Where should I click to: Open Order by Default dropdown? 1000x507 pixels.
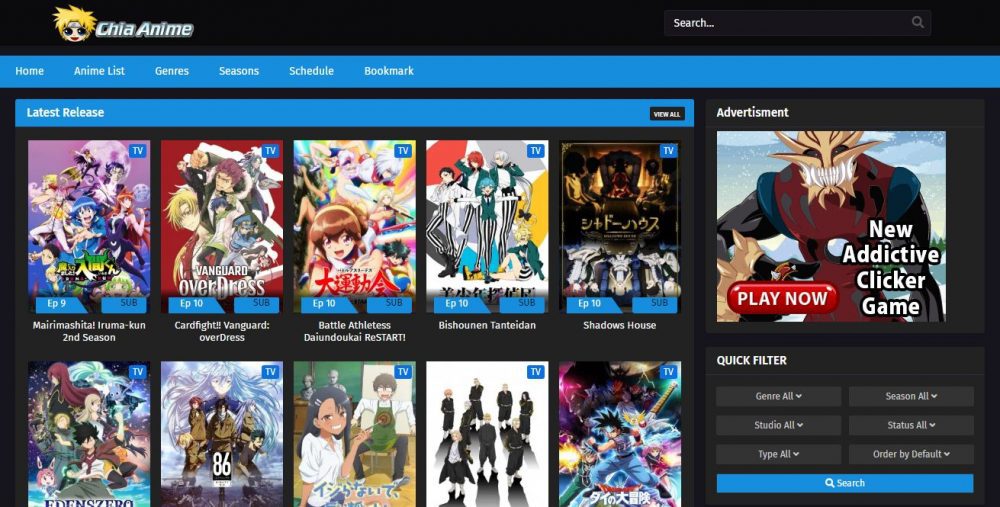pyautogui.click(x=911, y=454)
